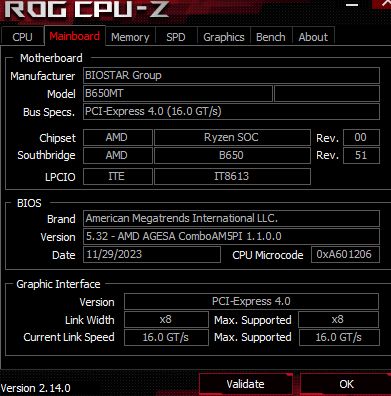
Task: Click the Max. Supported speed 16.0 GT/s value
Action: pyautogui.click(x=339, y=337)
